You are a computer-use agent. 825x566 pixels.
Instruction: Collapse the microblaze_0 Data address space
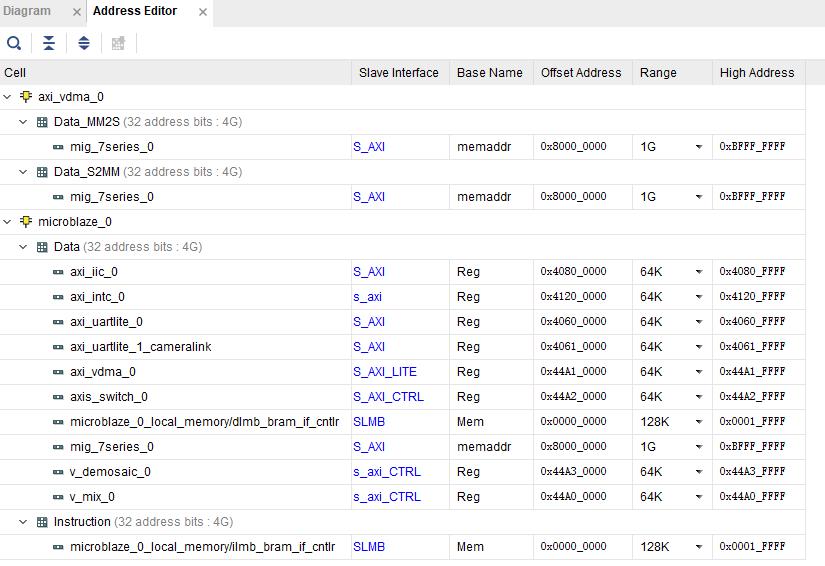tap(23, 247)
